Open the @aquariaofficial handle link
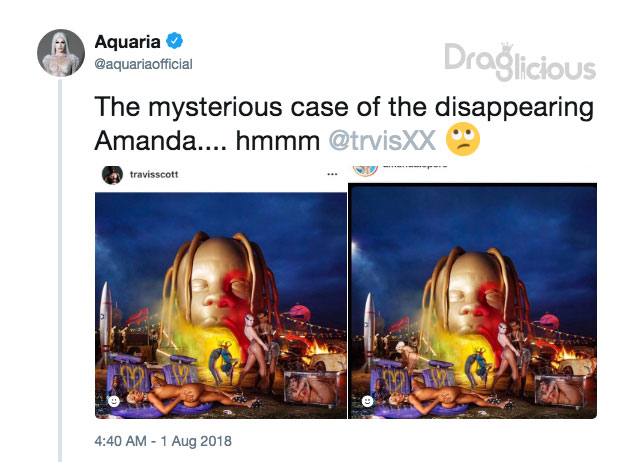This screenshot has height=462, width=635. tap(143, 64)
